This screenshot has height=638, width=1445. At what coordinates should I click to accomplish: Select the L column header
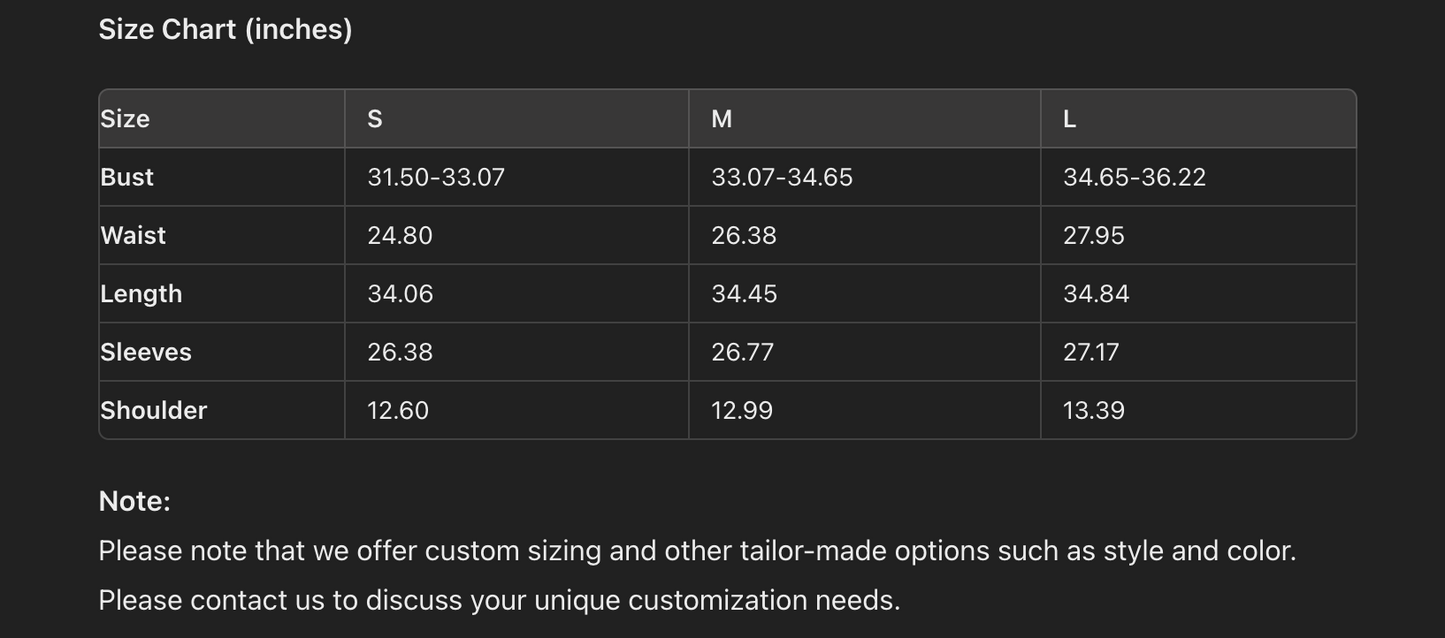click(x=1069, y=119)
